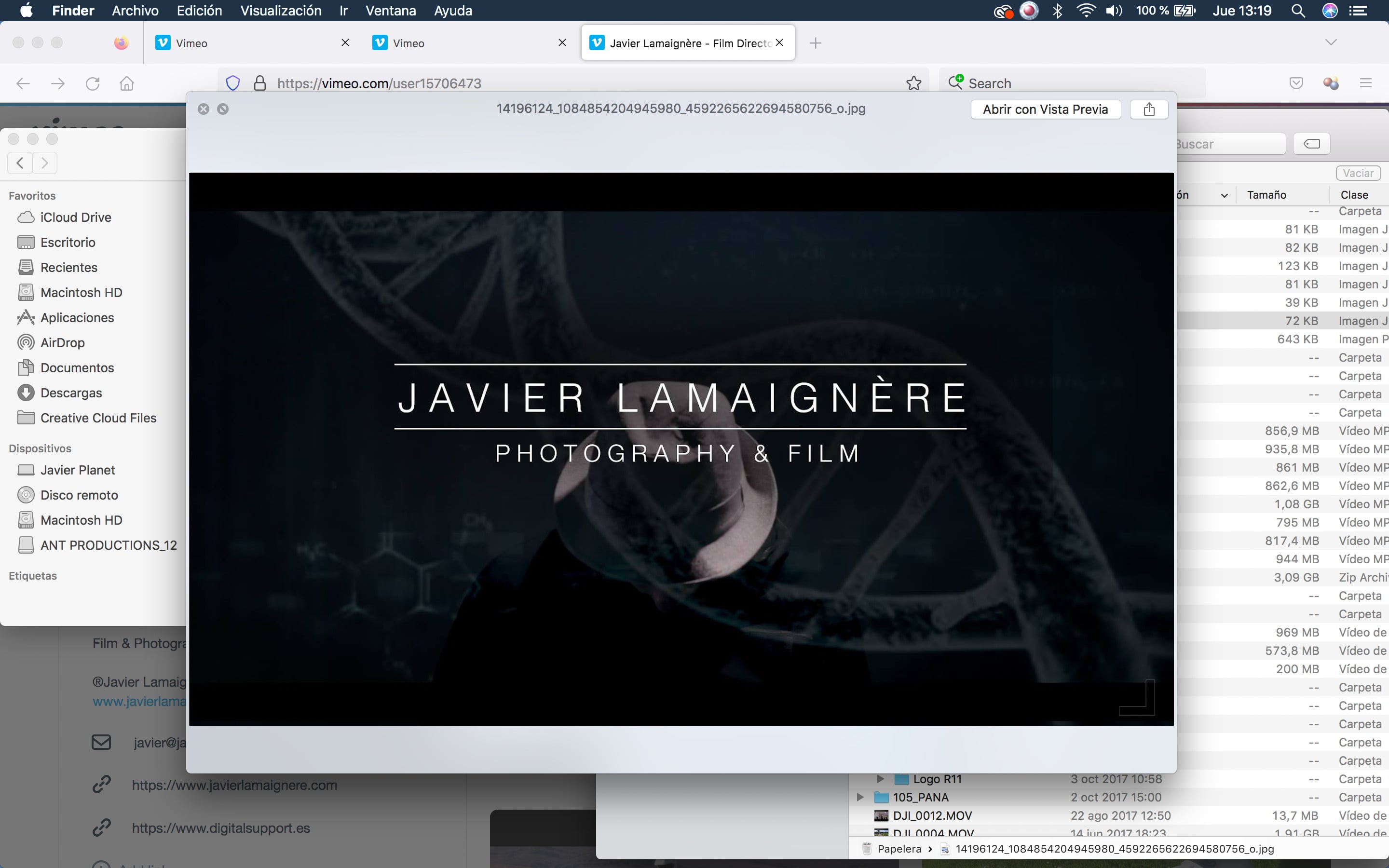Image resolution: width=1389 pixels, height=868 pixels.
Task: Go back in the Firefox browser
Action: click(23, 84)
